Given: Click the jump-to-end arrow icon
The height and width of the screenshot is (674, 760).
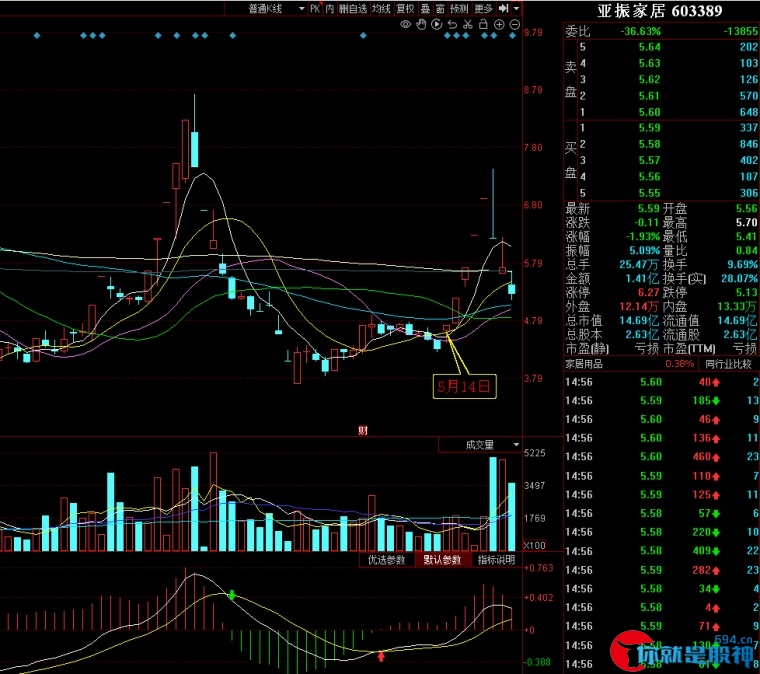Looking at the screenshot, I should coord(504,8).
